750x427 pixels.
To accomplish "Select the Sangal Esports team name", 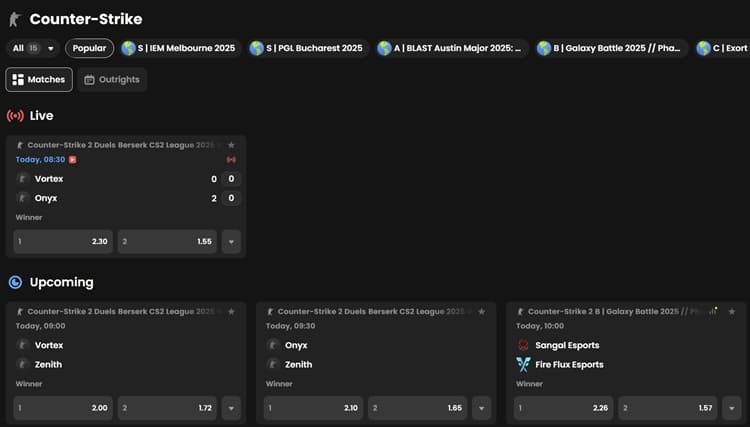I will click(567, 345).
